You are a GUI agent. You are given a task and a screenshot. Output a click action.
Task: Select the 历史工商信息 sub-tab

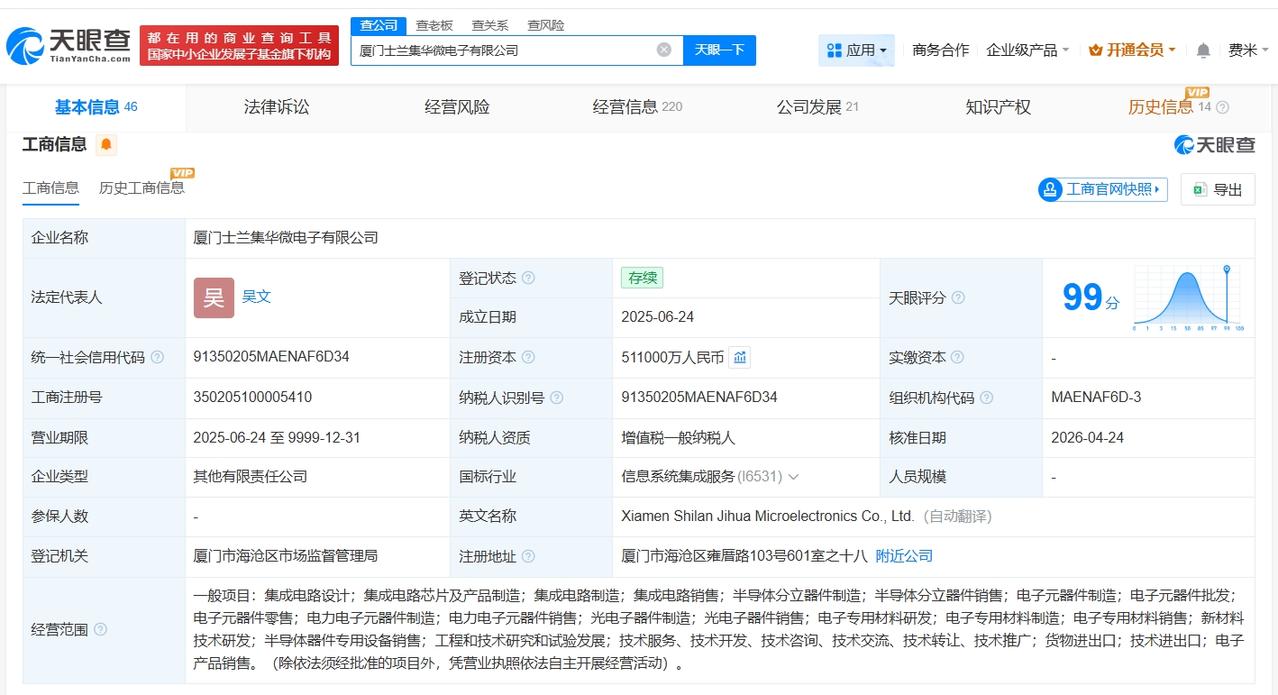[x=141, y=188]
